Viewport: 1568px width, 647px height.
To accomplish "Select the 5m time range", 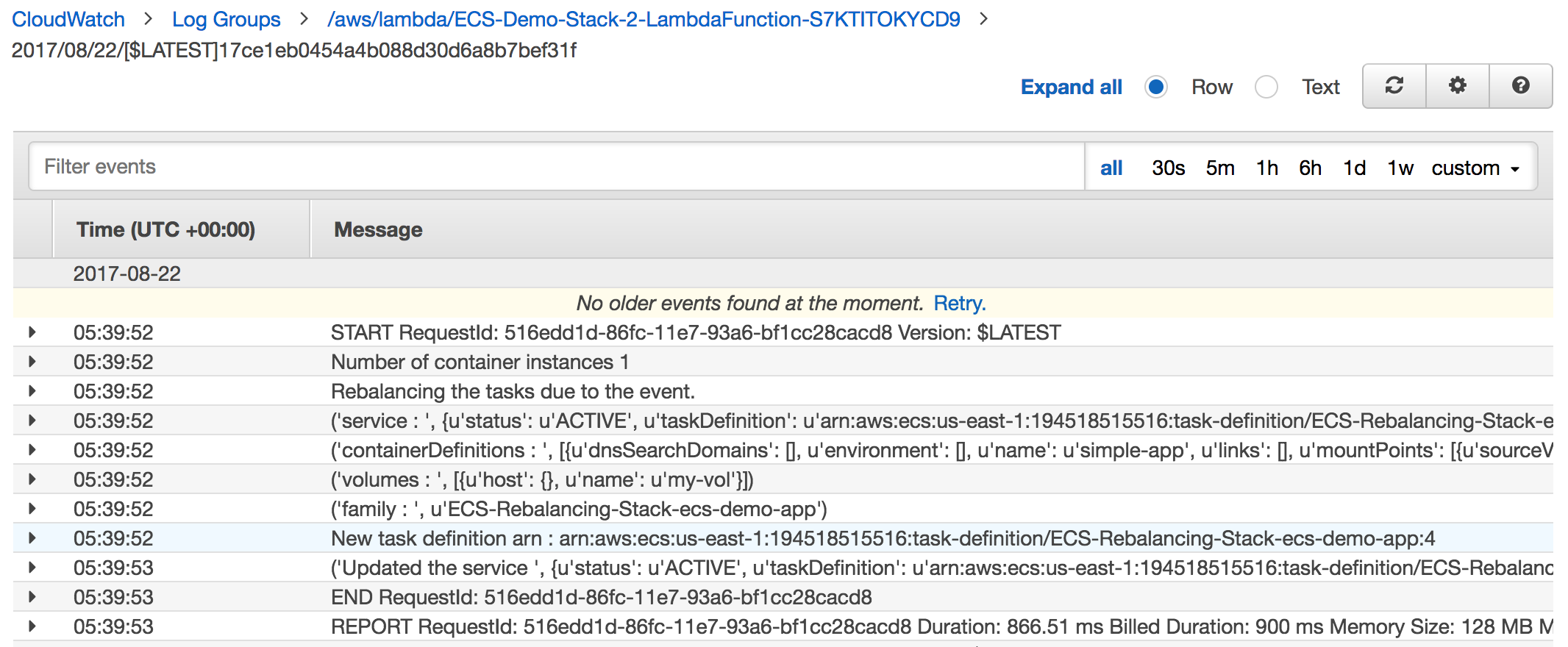I will coord(1220,168).
